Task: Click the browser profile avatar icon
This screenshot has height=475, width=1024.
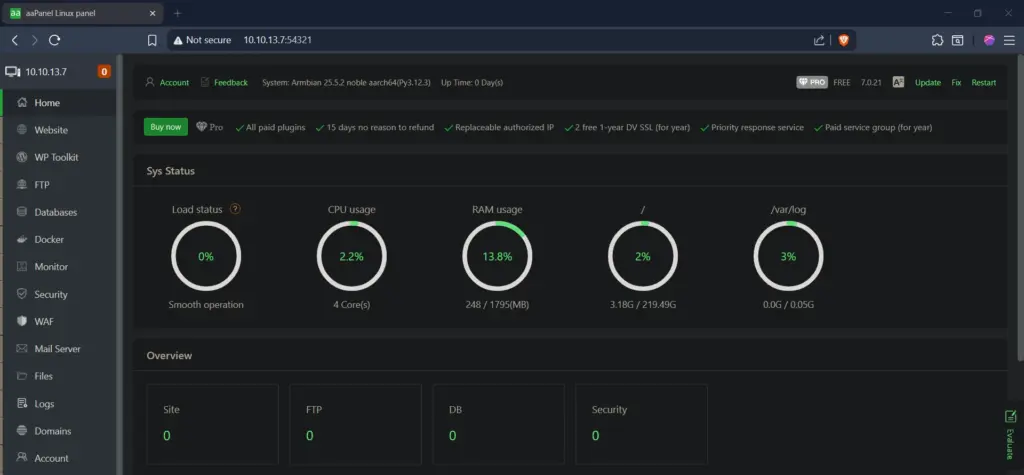Action: coord(989,40)
